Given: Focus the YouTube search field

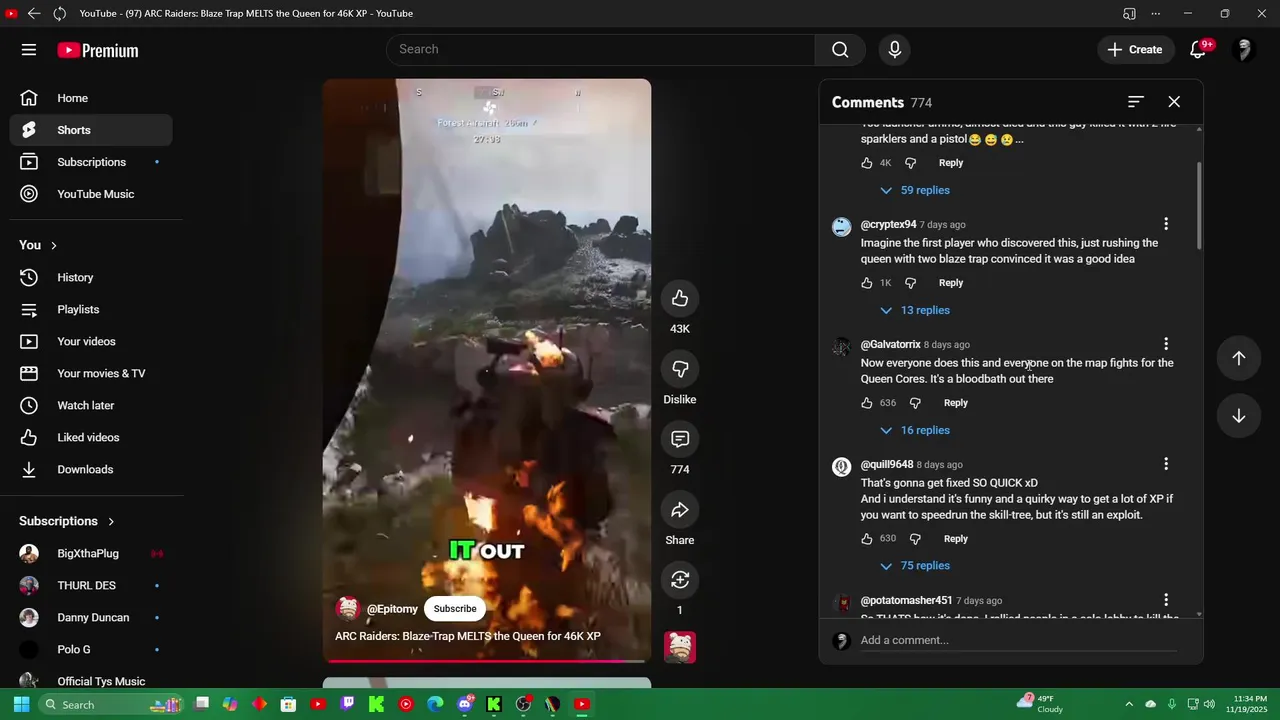Looking at the screenshot, I should click(x=600, y=50).
